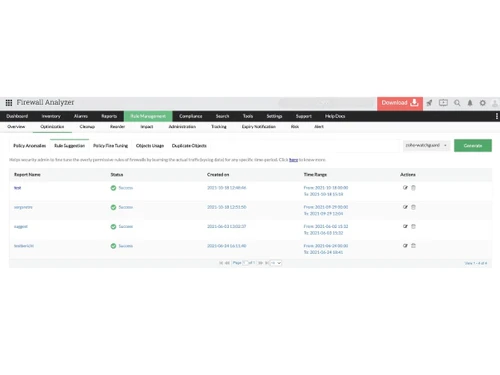
Task: Switch to the Impact sub-tab
Action: 147,127
